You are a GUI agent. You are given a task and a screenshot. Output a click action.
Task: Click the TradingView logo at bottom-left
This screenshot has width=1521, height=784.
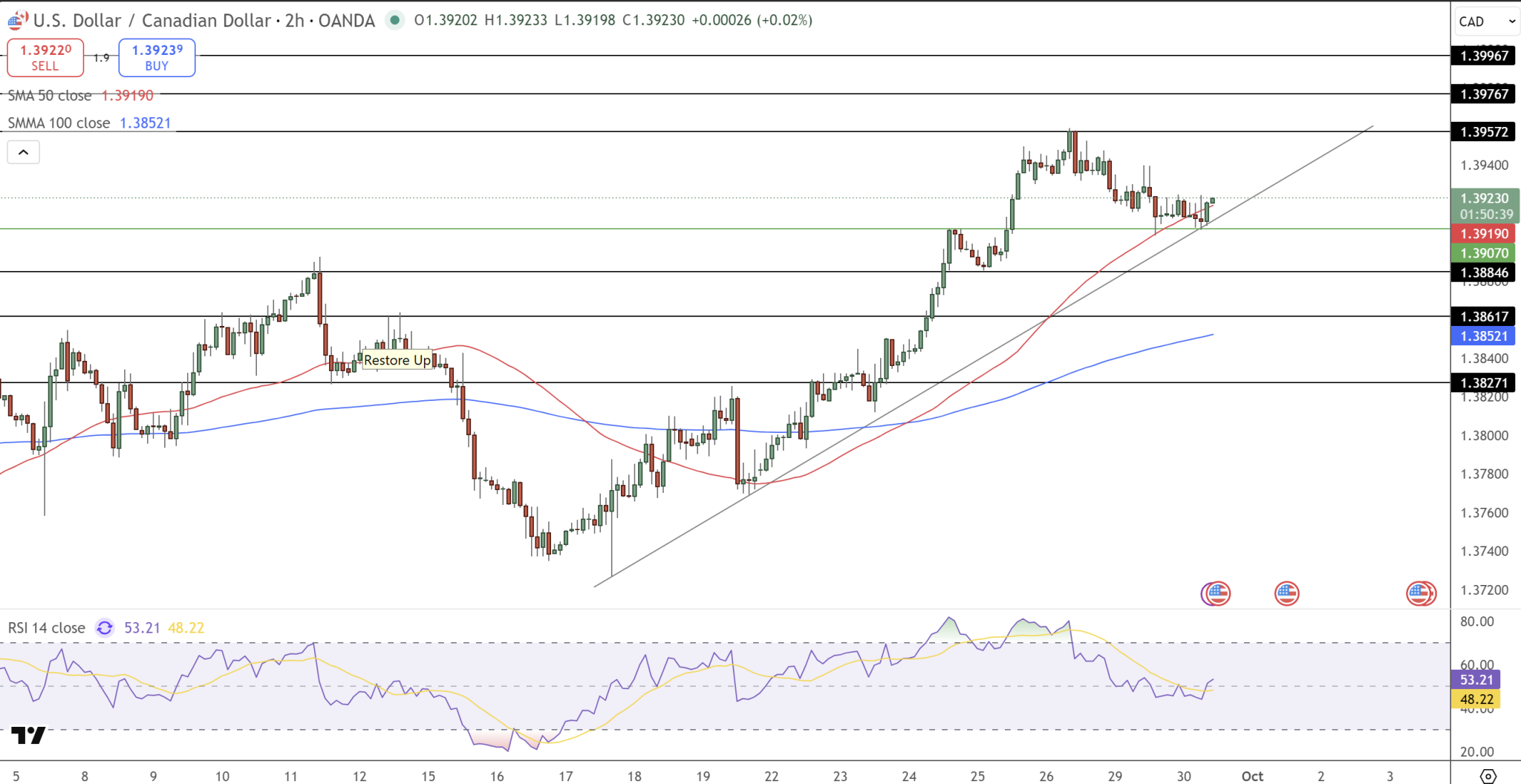pos(27,736)
